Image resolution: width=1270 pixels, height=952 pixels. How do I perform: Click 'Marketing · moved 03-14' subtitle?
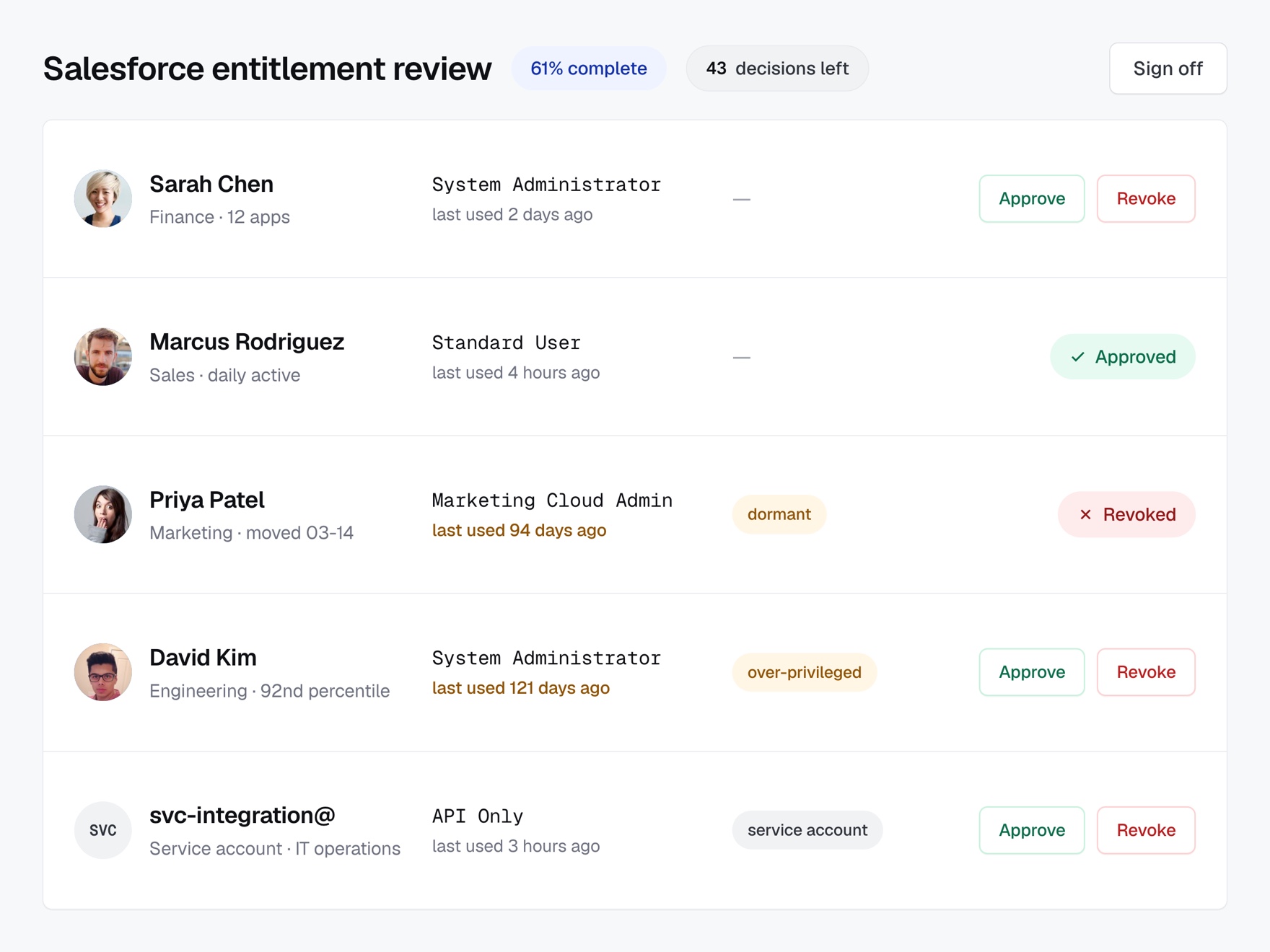[x=251, y=533]
